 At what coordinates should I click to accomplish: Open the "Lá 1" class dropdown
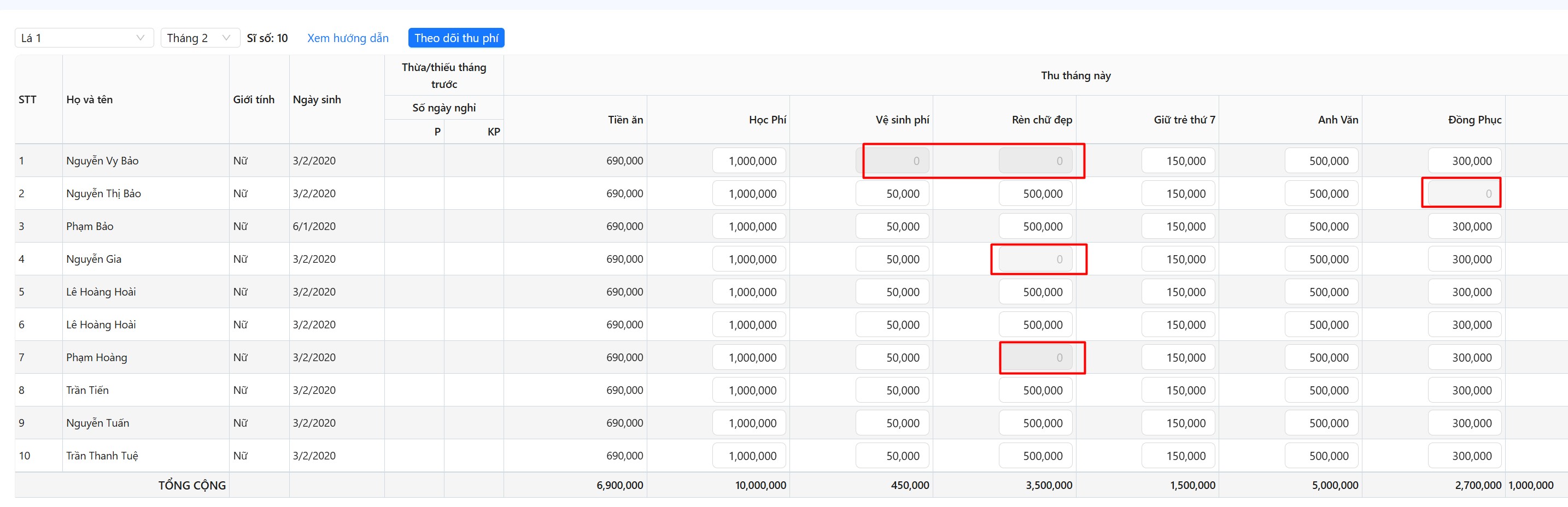pyautogui.click(x=83, y=38)
